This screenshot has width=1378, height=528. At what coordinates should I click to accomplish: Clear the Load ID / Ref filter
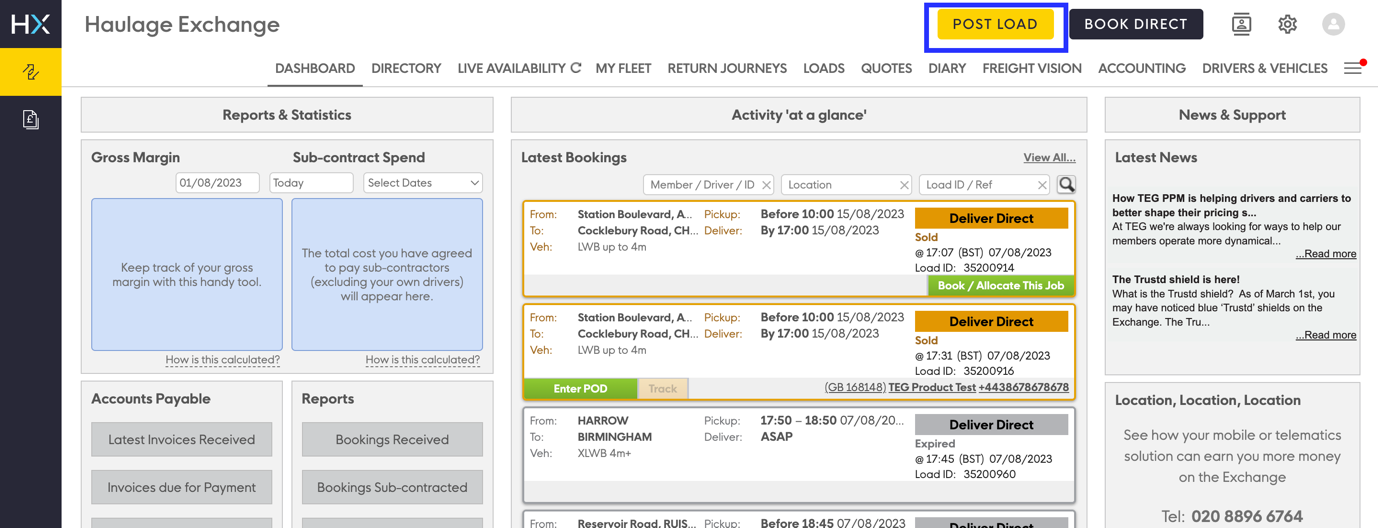point(1042,185)
